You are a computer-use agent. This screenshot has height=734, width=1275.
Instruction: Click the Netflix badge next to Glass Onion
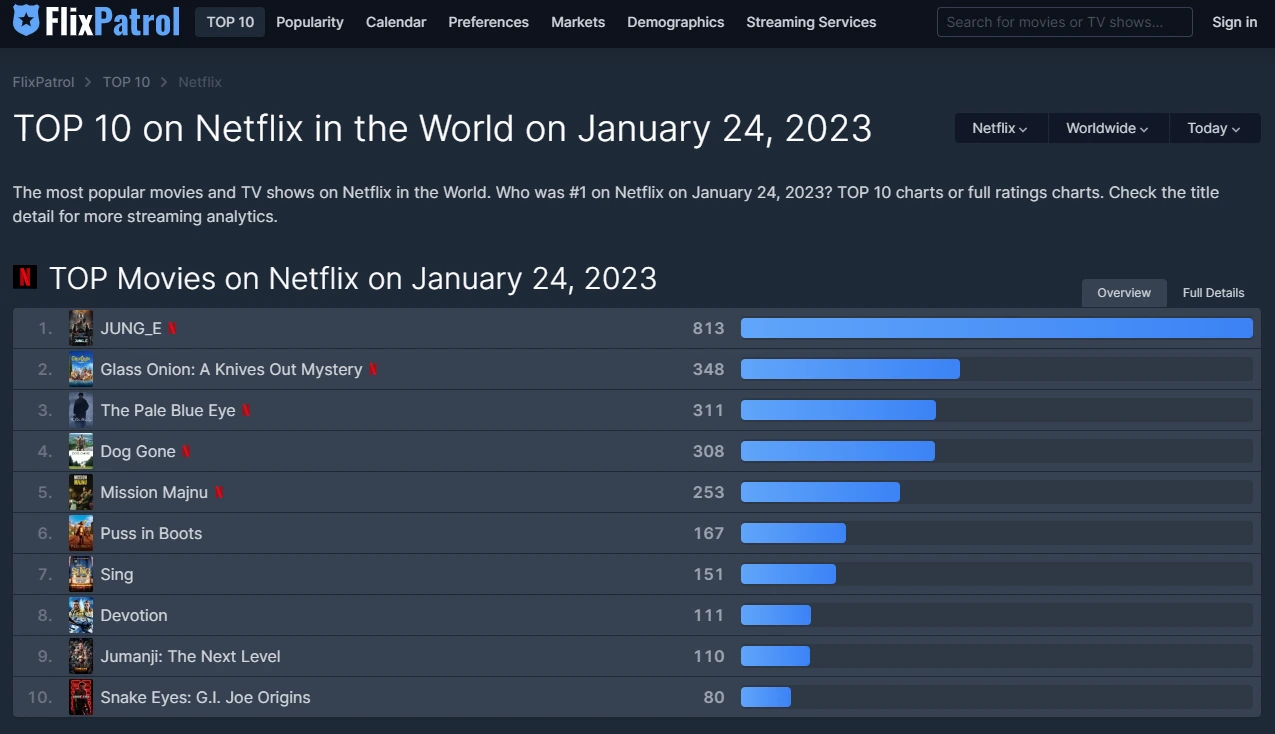373,369
